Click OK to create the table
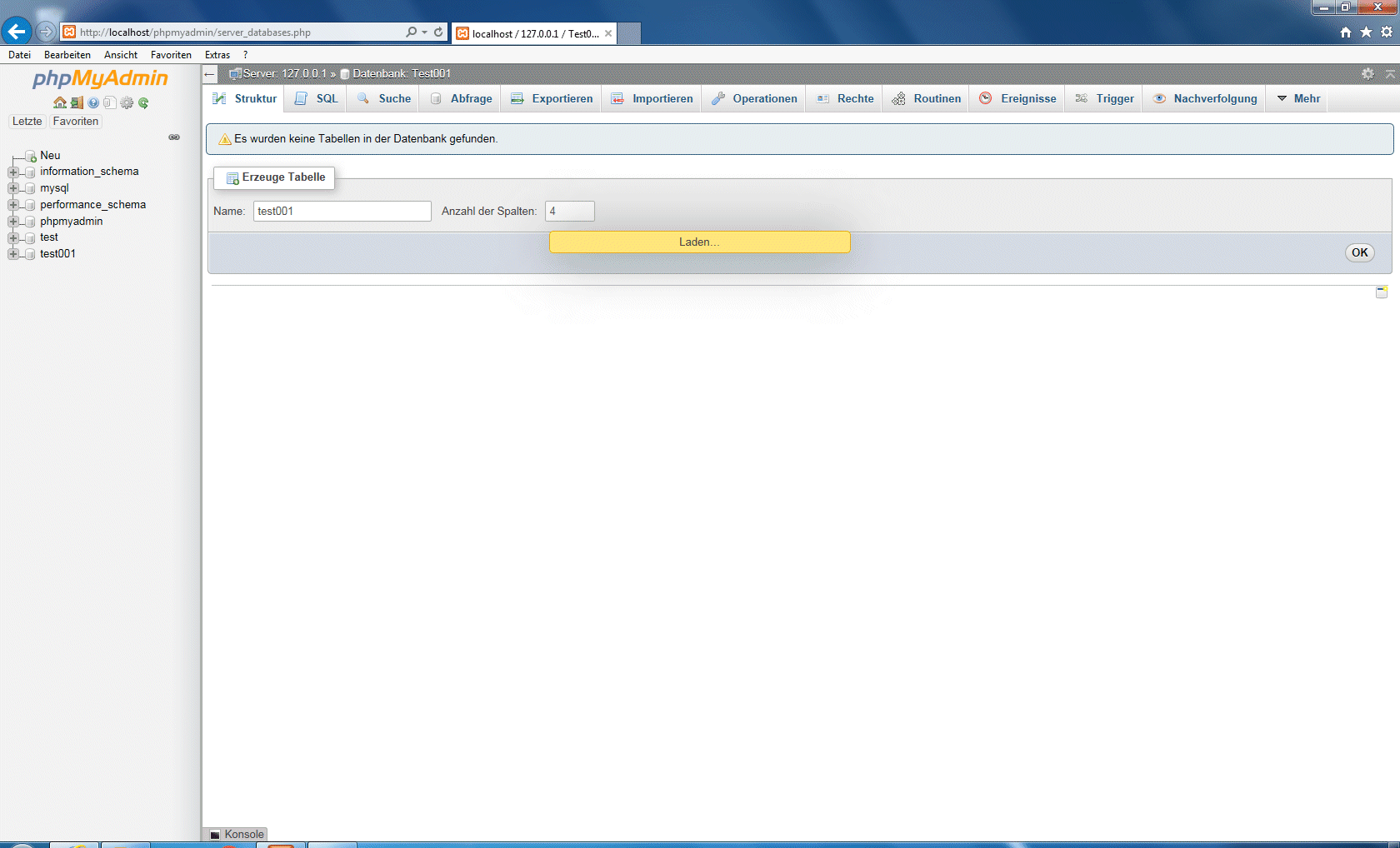 click(1359, 252)
